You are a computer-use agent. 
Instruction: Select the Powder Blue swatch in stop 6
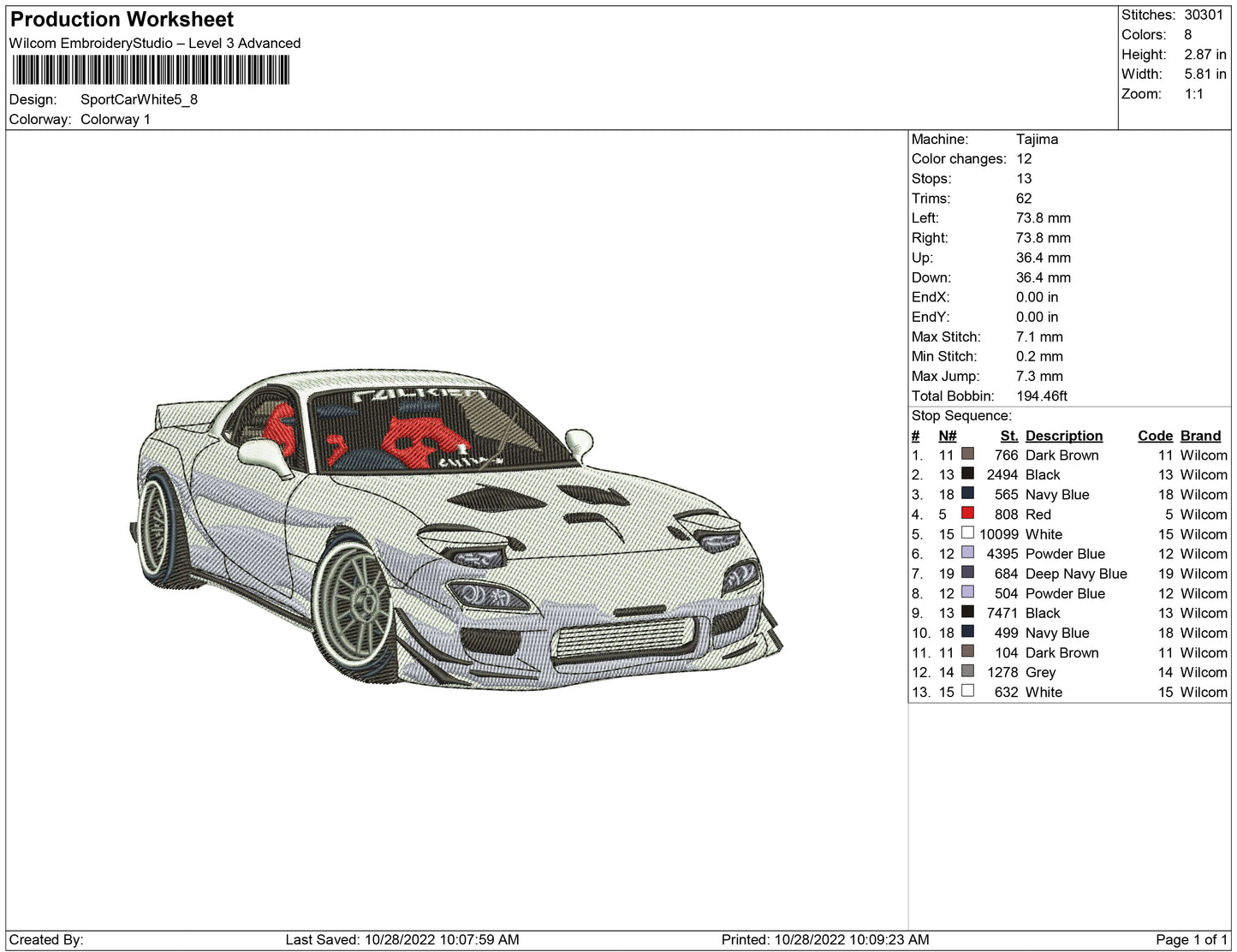coord(967,553)
